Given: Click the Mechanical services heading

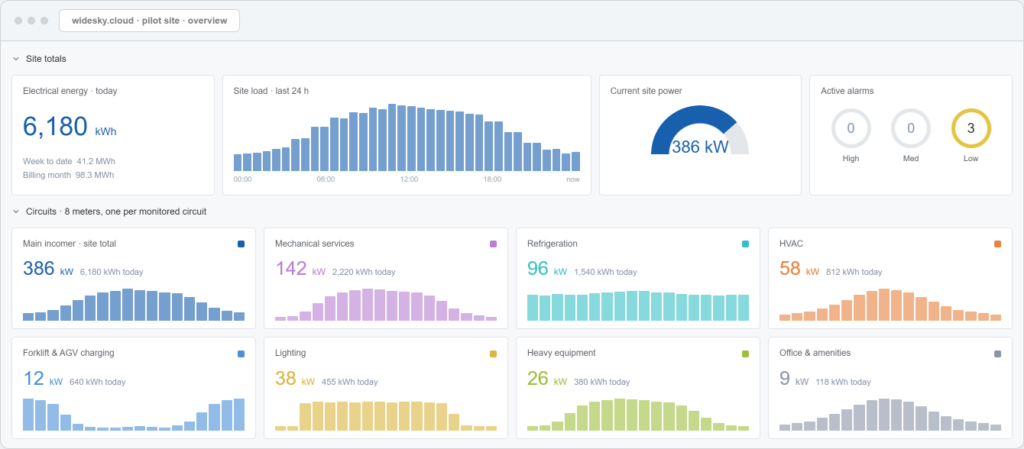Looking at the screenshot, I should pyautogui.click(x=315, y=244).
